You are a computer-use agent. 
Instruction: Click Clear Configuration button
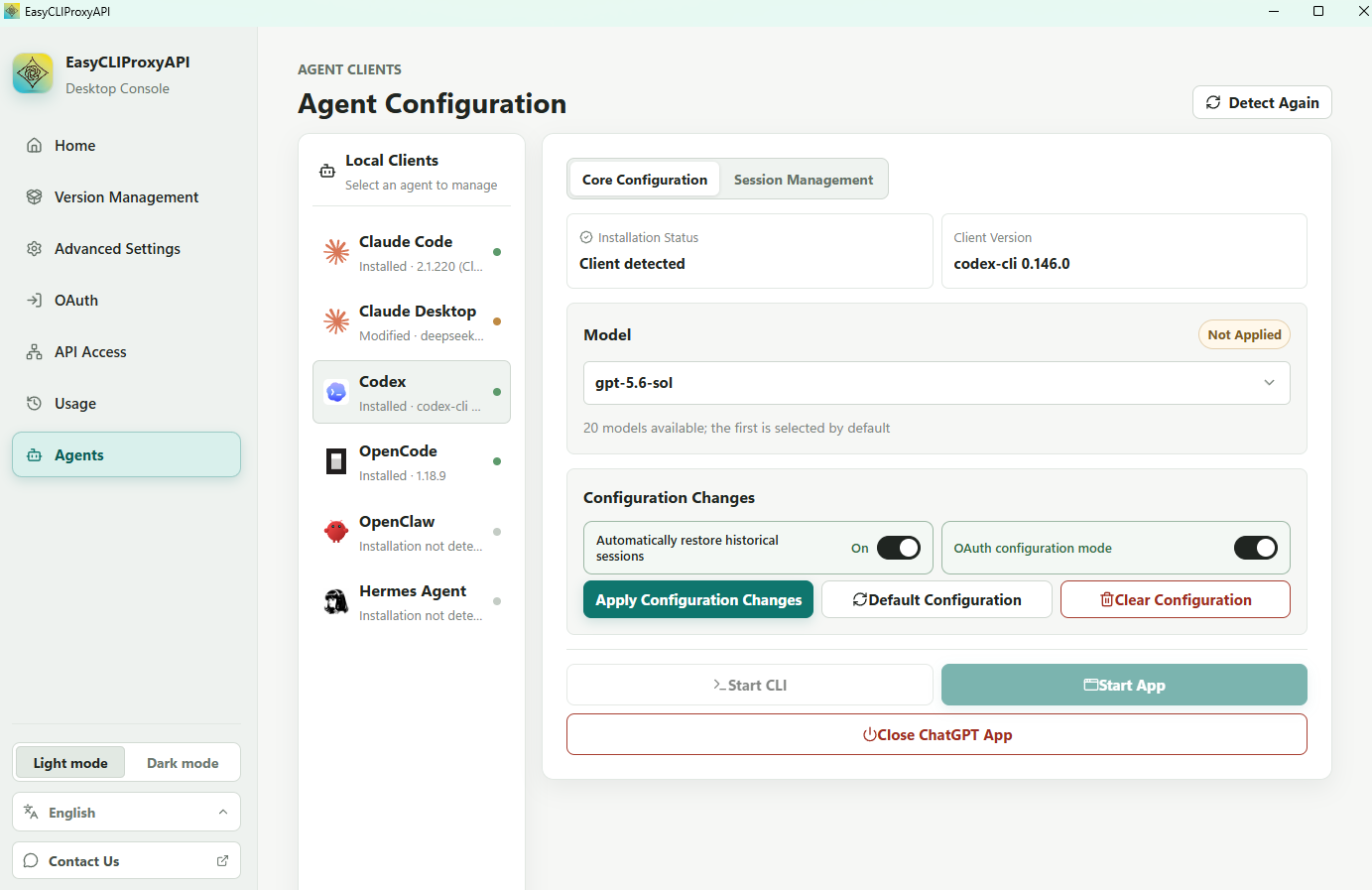(x=1176, y=599)
